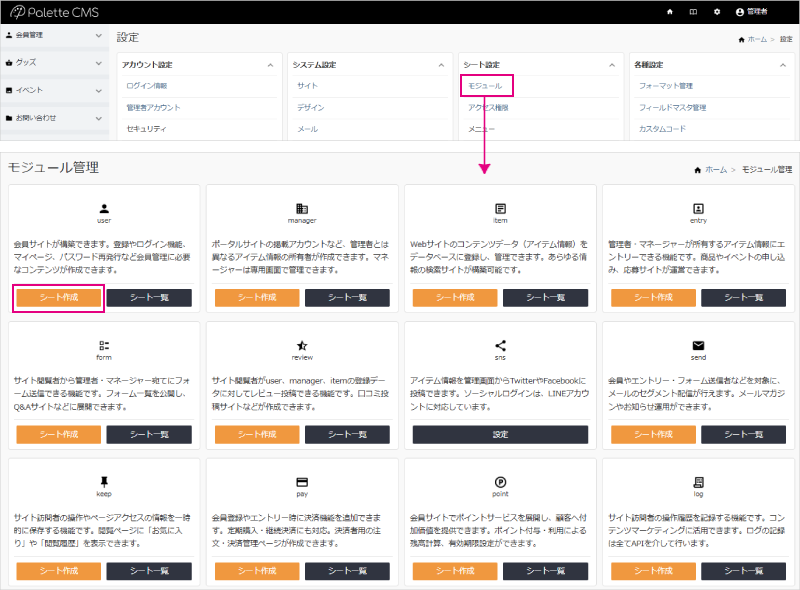
Task: Open the 管理者 account menu
Action: 767,12
